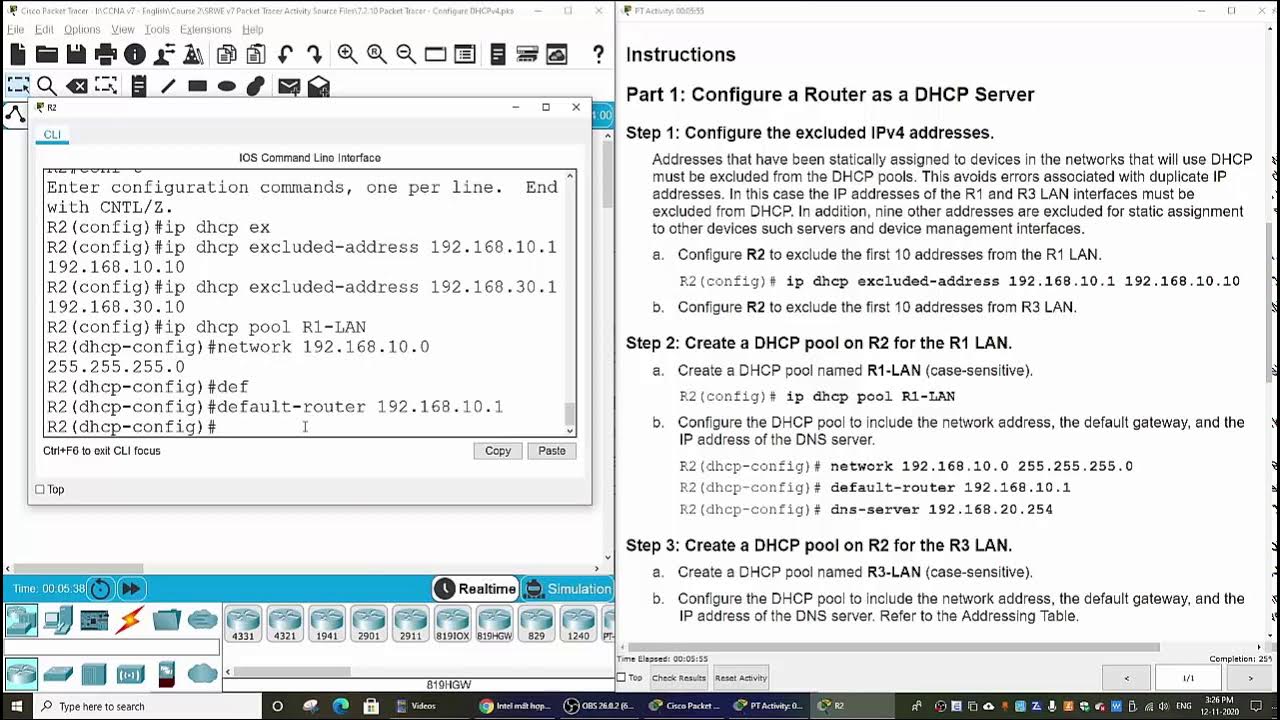The width and height of the screenshot is (1280, 720).
Task: Switch to Realtime mode
Action: click(x=476, y=589)
